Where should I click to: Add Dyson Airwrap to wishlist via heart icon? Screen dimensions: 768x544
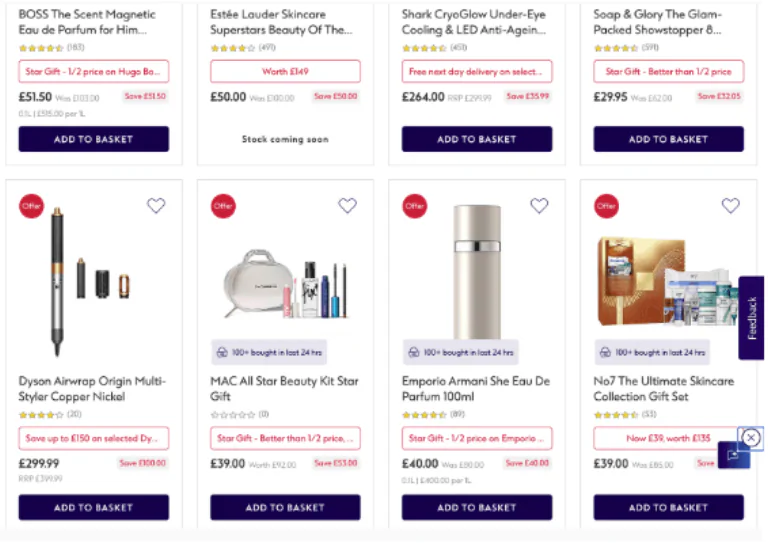[x=156, y=206]
